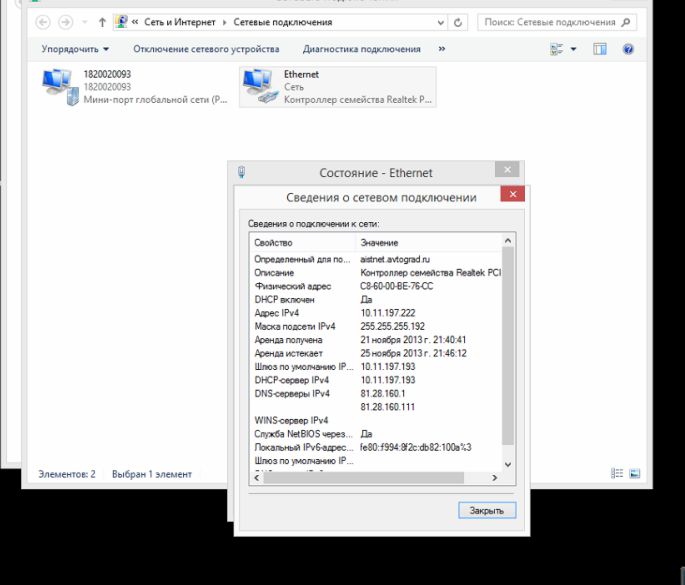This screenshot has width=685, height=585.
Task: Select the 'DHCP-сервер IPv4' row
Action: tap(376, 380)
